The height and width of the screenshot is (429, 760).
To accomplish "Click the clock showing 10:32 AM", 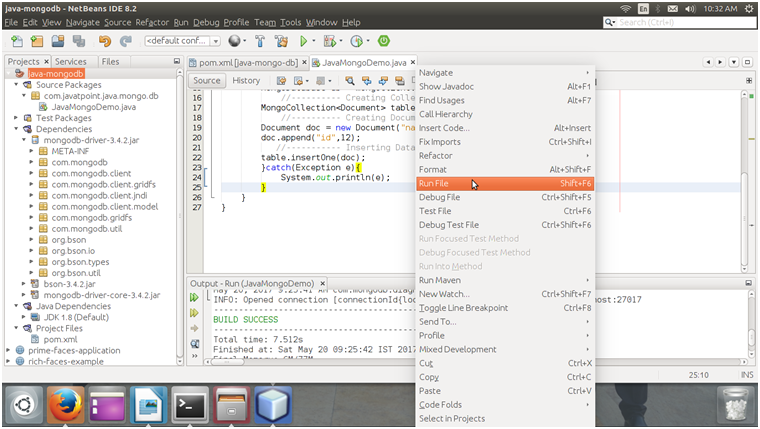I will pyautogui.click(x=720, y=9).
